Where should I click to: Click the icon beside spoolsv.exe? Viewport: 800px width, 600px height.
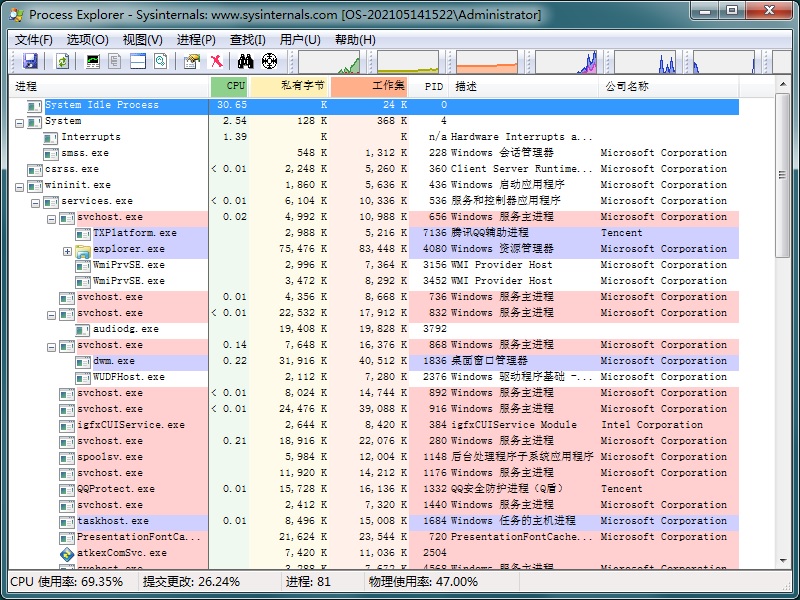pyautogui.click(x=67, y=458)
